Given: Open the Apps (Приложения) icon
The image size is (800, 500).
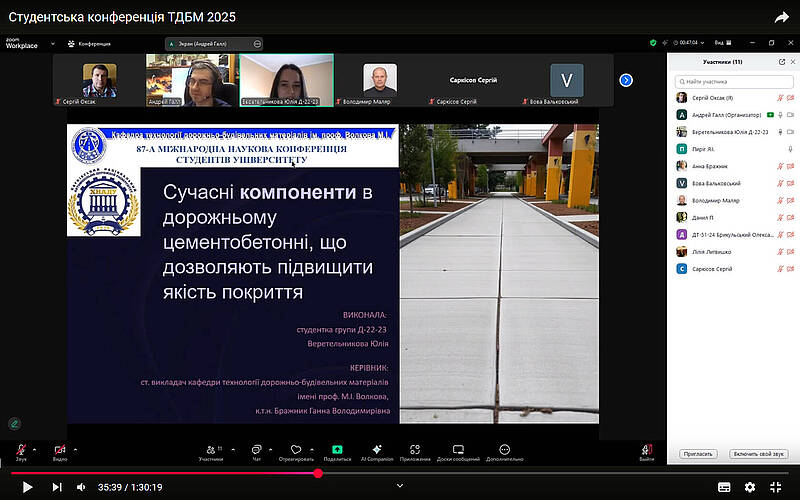Looking at the screenshot, I should pyautogui.click(x=415, y=450).
